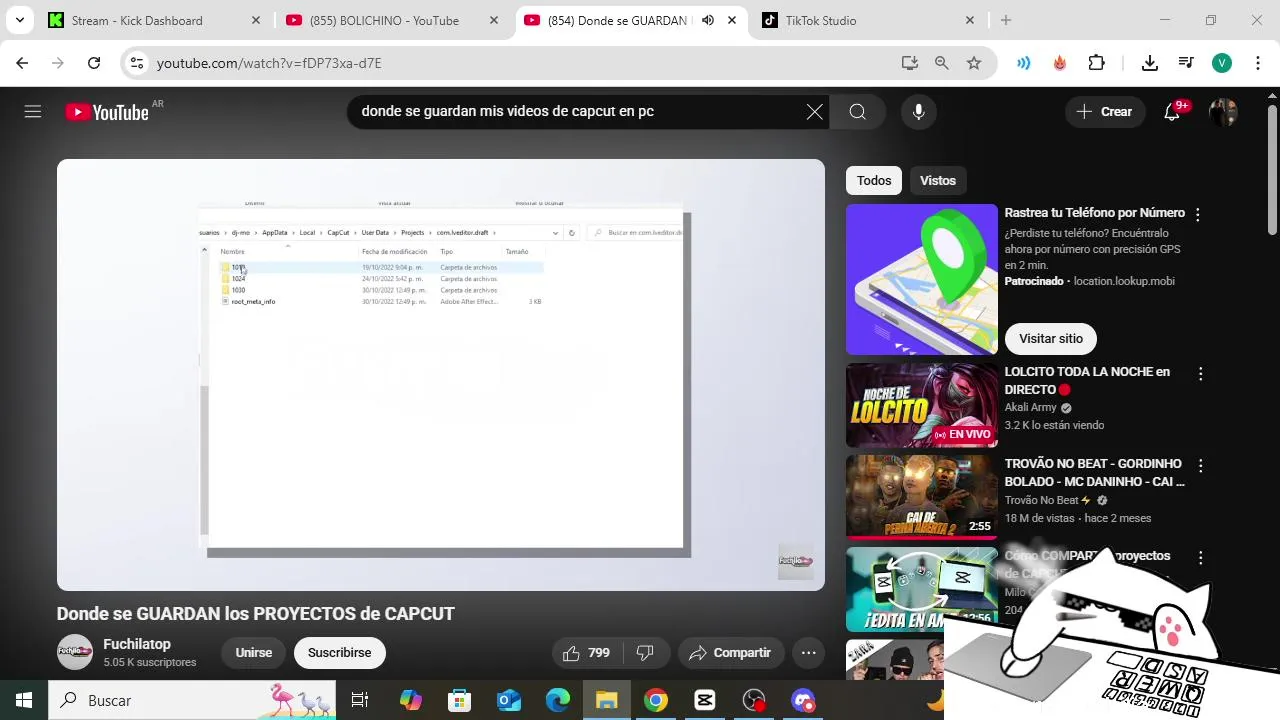Select the Vistos filter chip
This screenshot has width=1280, height=720.
[x=938, y=181]
